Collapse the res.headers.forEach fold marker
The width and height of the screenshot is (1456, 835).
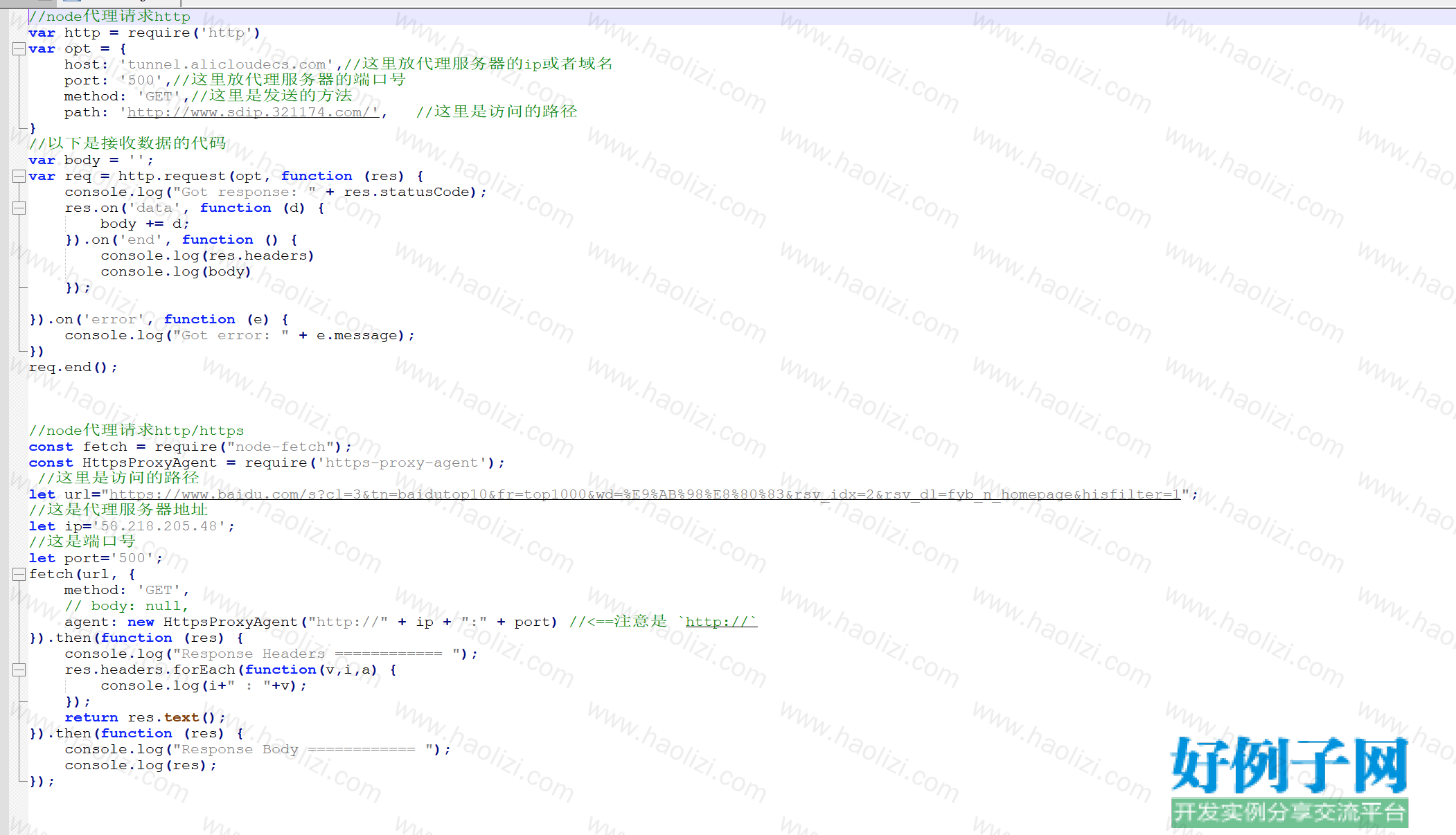(x=19, y=670)
